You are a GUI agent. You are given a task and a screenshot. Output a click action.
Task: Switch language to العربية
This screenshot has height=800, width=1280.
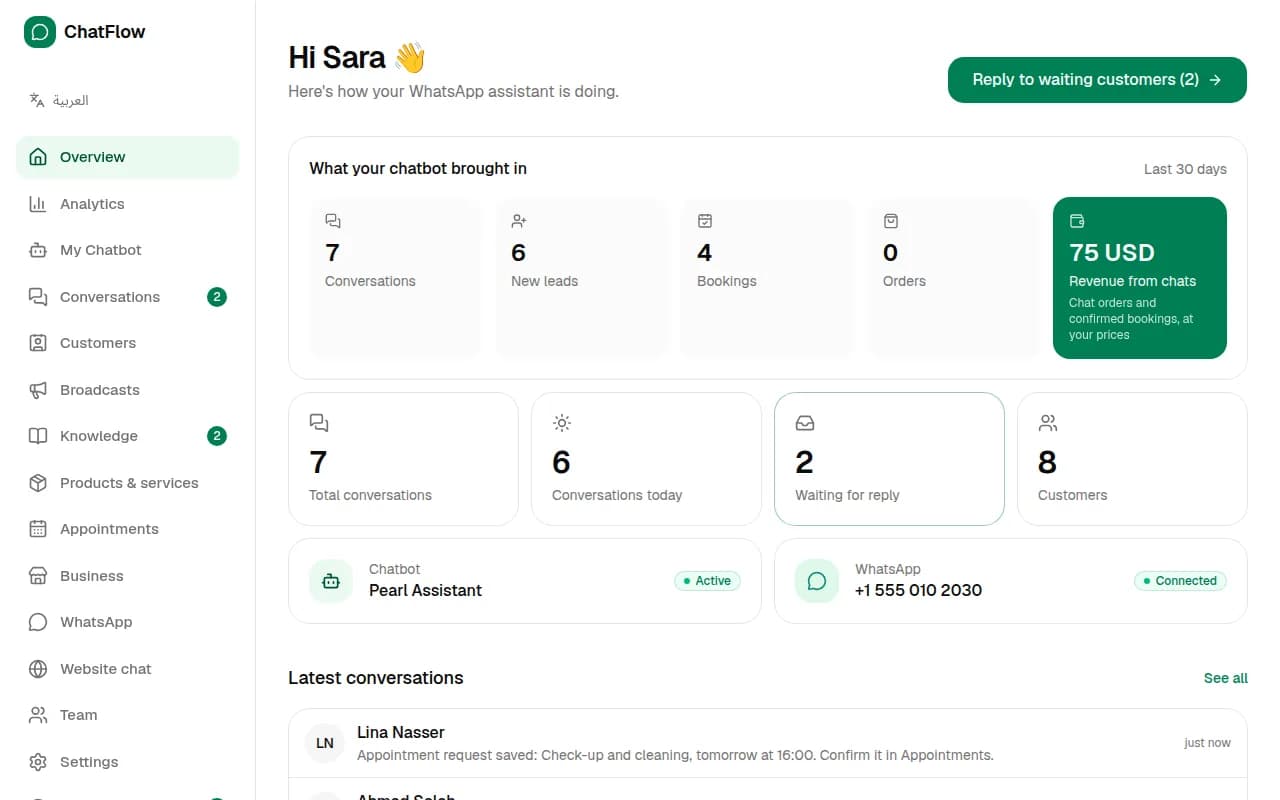[x=71, y=100]
